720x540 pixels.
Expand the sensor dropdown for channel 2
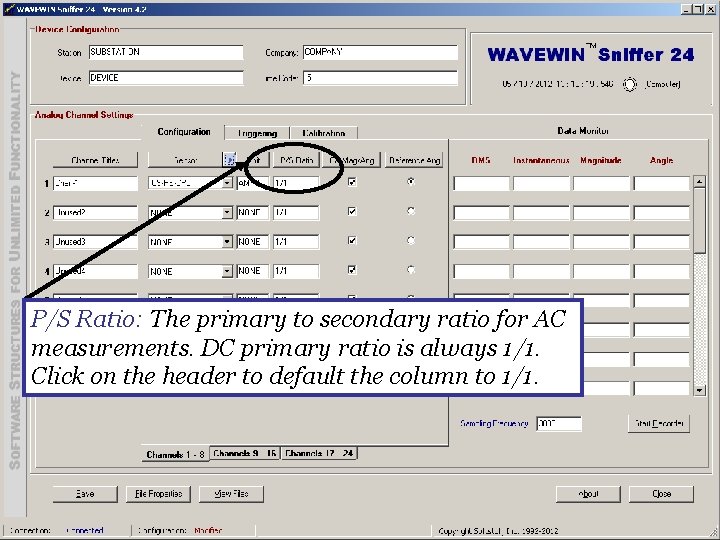click(x=227, y=213)
